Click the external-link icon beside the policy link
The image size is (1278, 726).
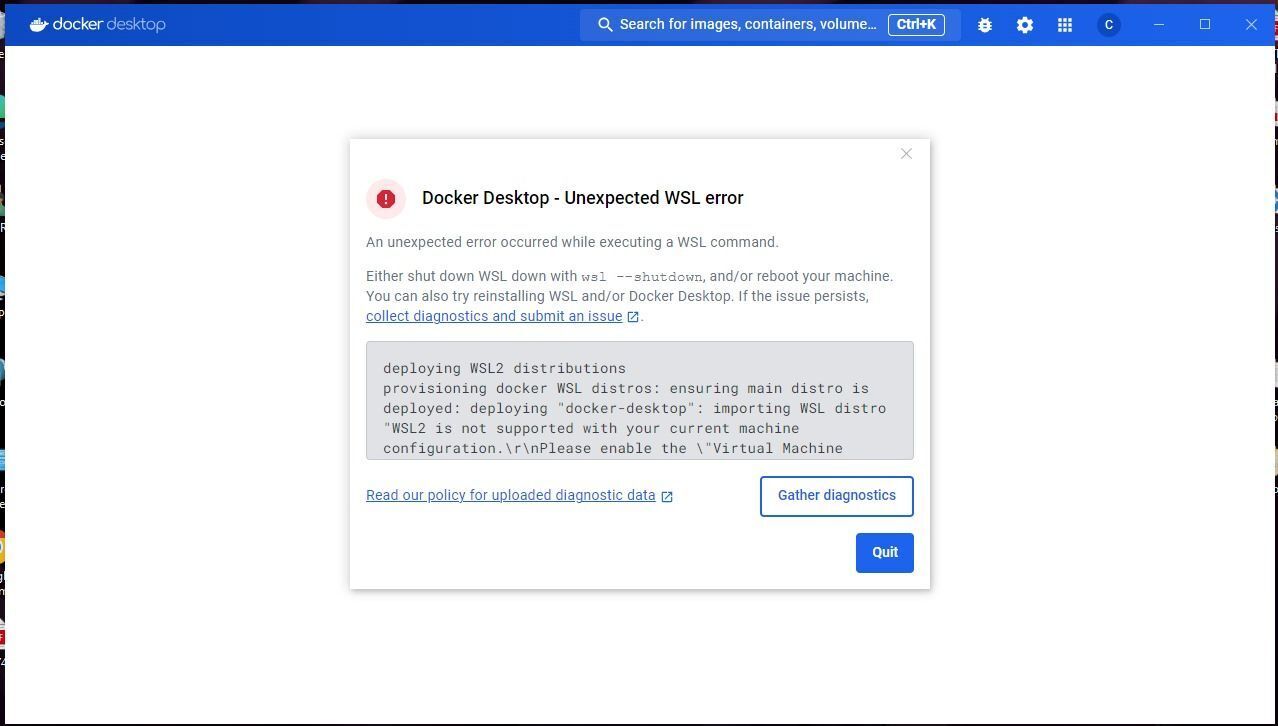pos(666,495)
